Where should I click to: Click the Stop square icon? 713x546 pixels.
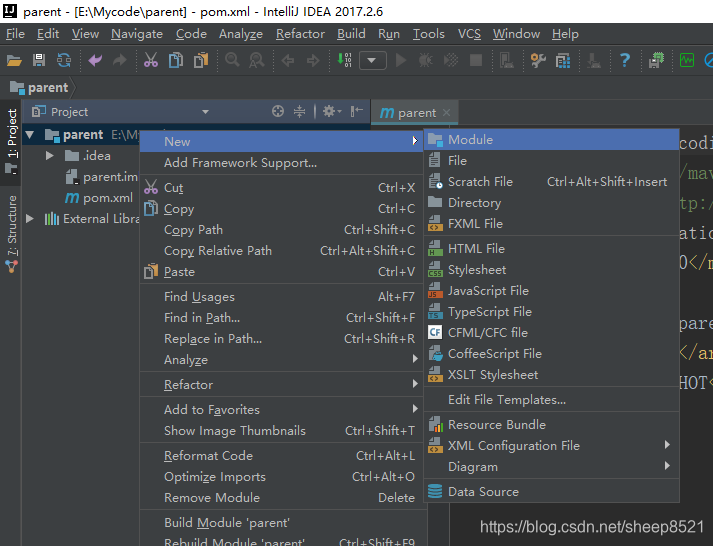[476, 60]
